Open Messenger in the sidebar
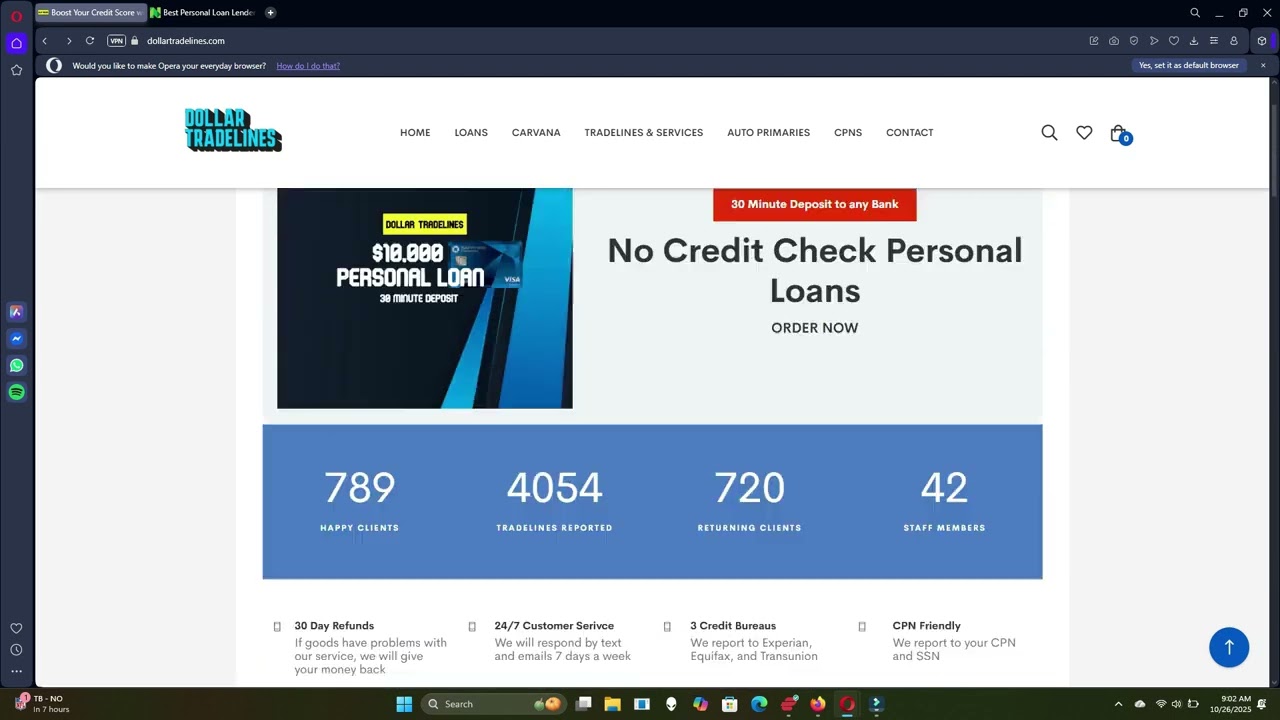The width and height of the screenshot is (1280, 720). click(x=16, y=339)
